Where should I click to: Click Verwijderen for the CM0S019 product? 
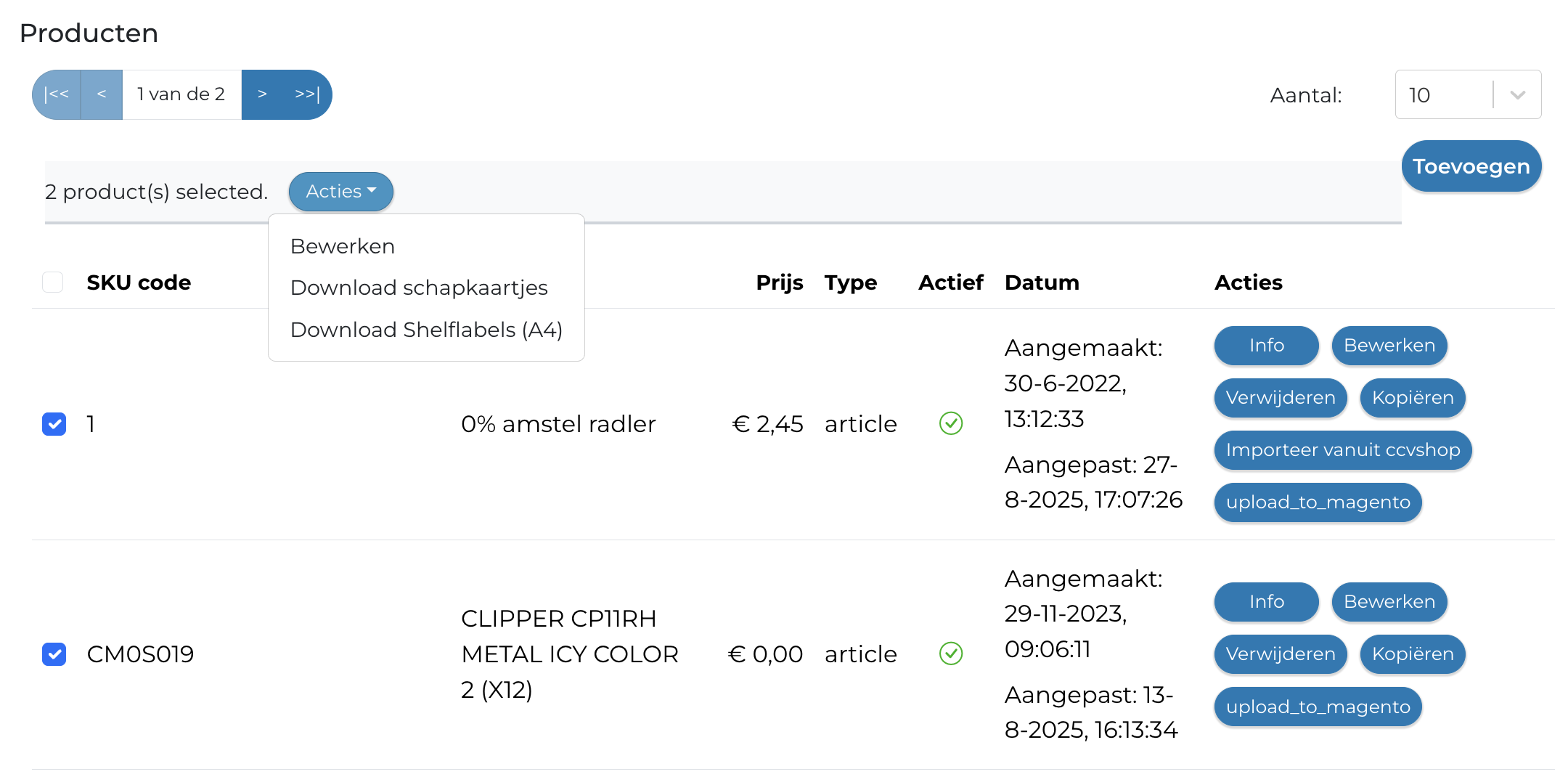coord(1280,654)
